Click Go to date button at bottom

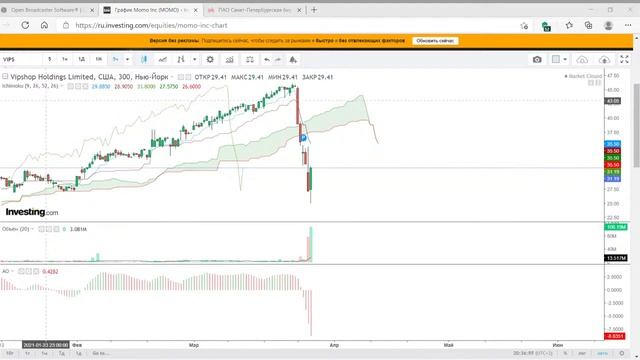[x=100, y=353]
